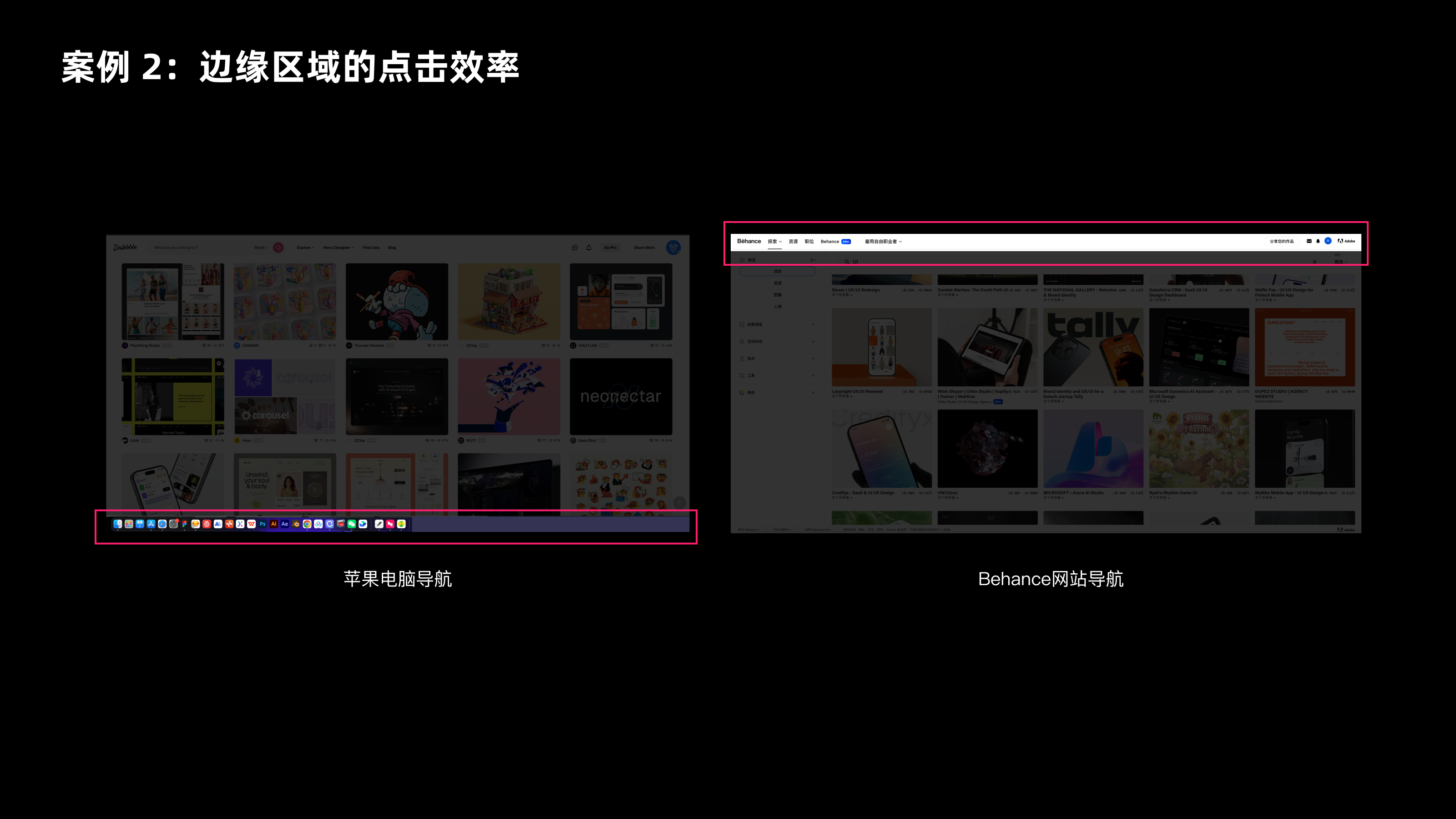
Task: Launch WPS Office from the dock
Action: pos(252,524)
